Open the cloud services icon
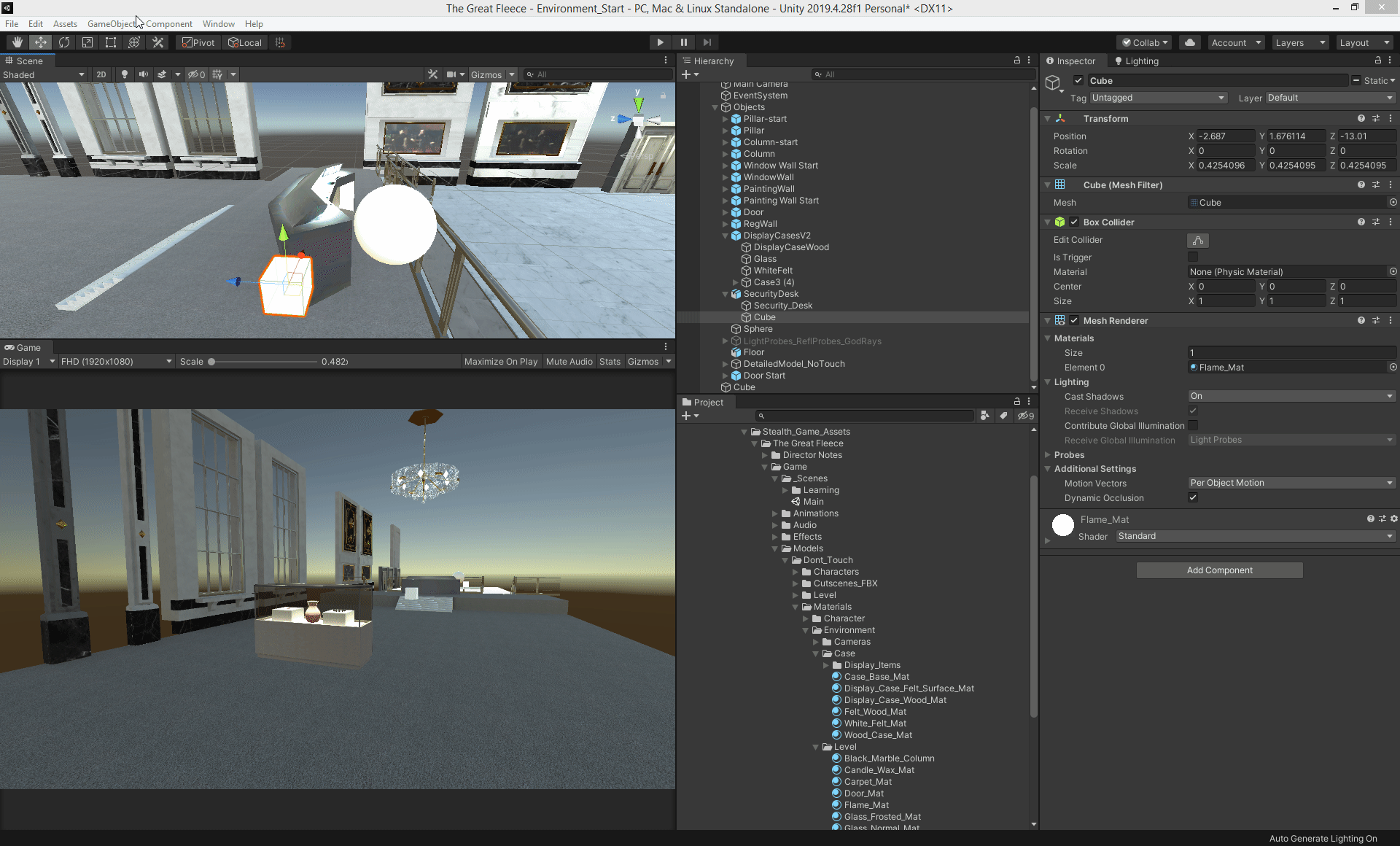The height and width of the screenshot is (846, 1400). tap(1190, 42)
